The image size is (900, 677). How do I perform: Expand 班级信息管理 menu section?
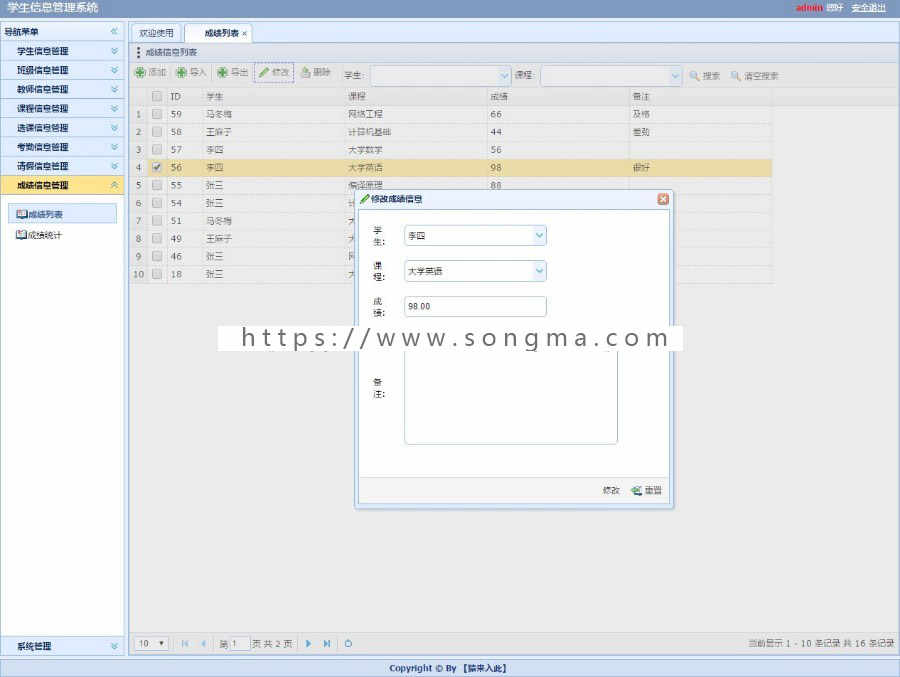tap(62, 70)
